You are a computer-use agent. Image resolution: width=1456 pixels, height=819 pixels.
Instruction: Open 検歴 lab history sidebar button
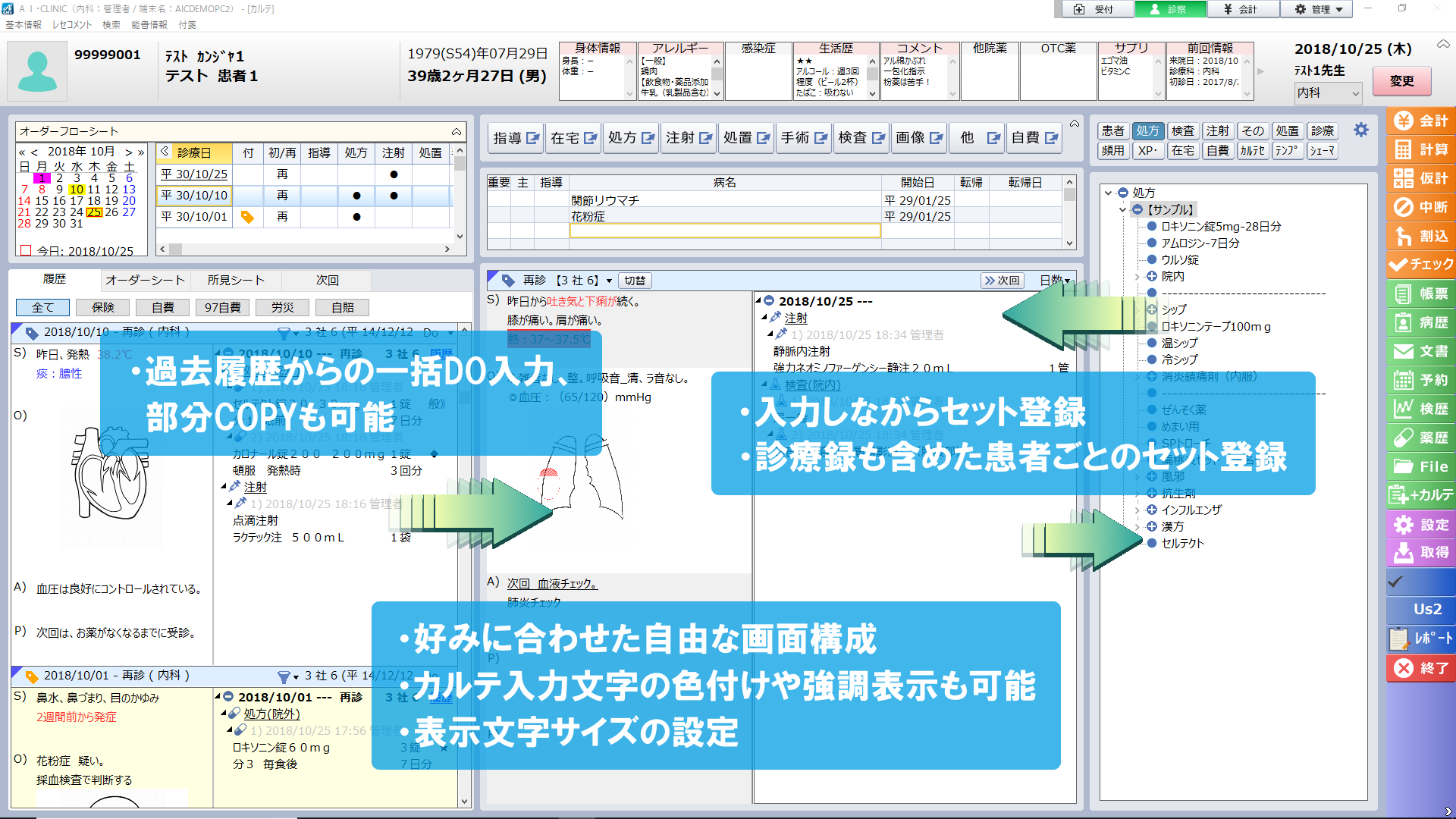click(x=1421, y=409)
